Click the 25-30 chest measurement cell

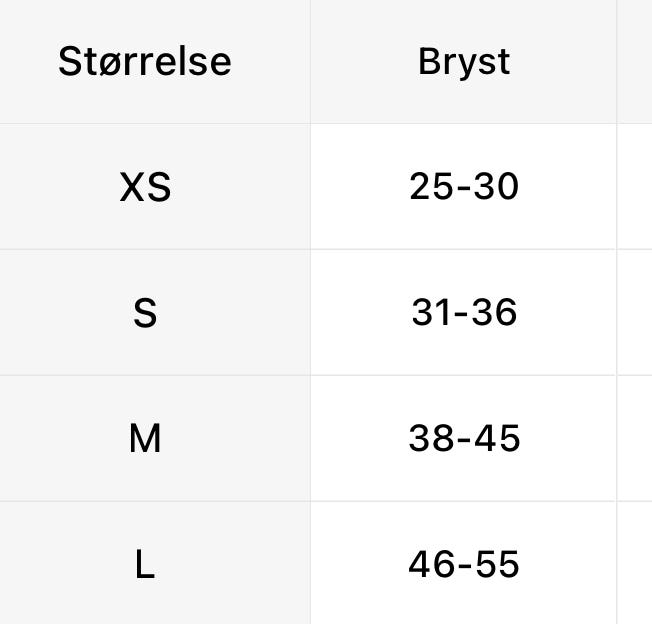(x=464, y=187)
